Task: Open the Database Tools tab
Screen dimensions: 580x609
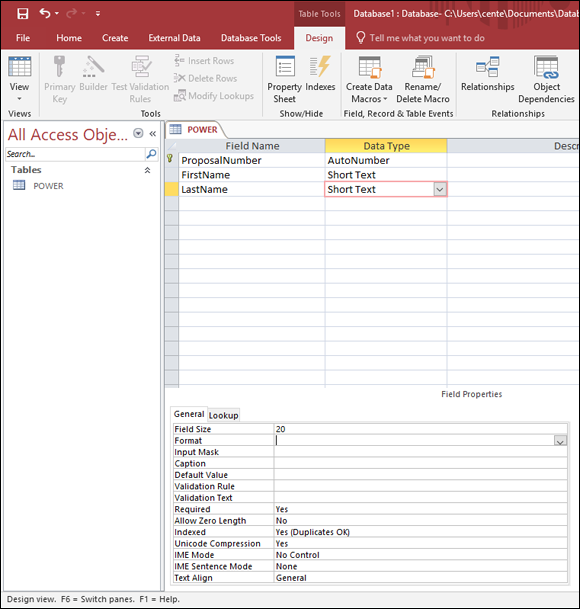Action: 251,38
